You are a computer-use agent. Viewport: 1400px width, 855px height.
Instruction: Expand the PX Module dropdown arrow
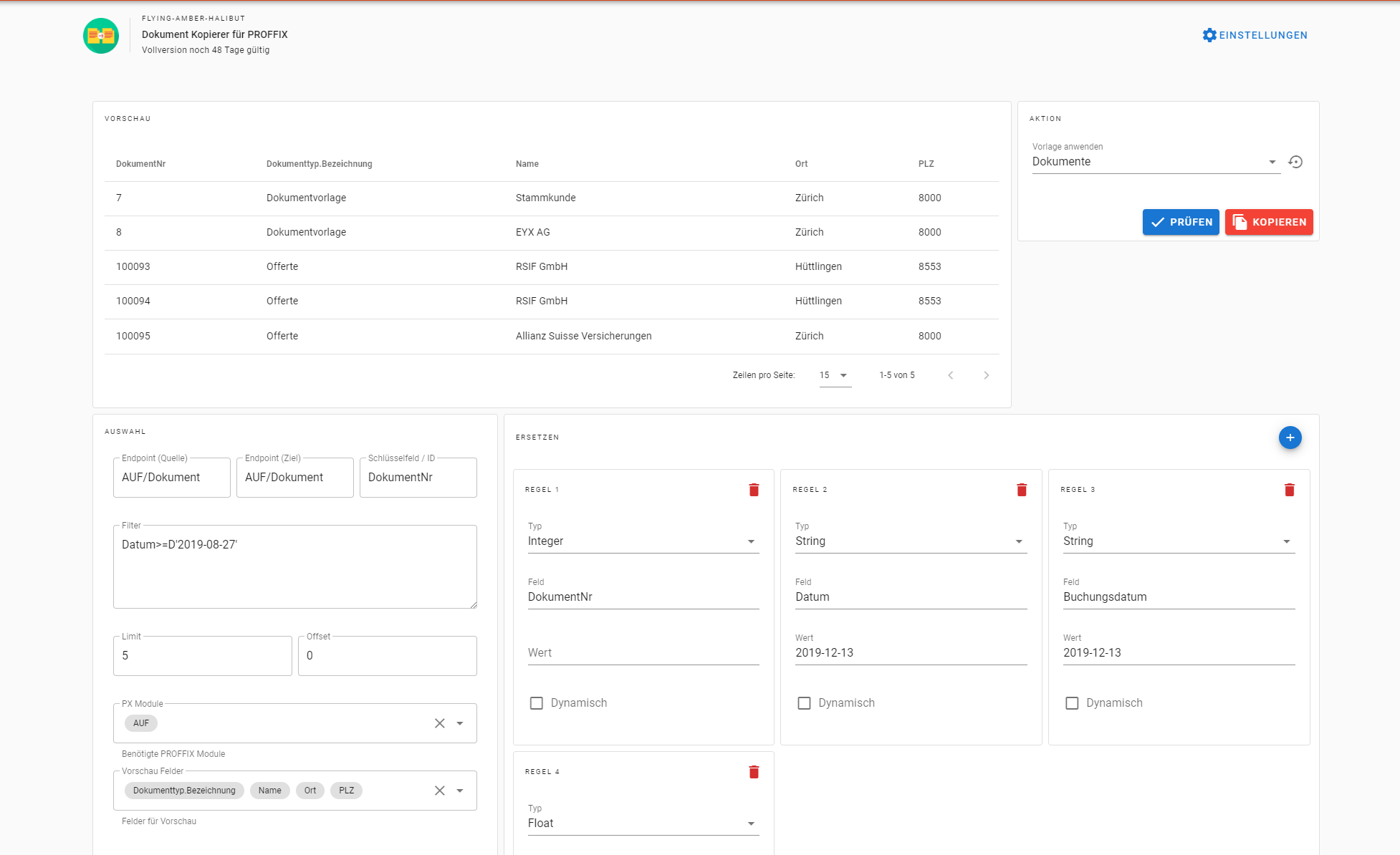pos(460,723)
